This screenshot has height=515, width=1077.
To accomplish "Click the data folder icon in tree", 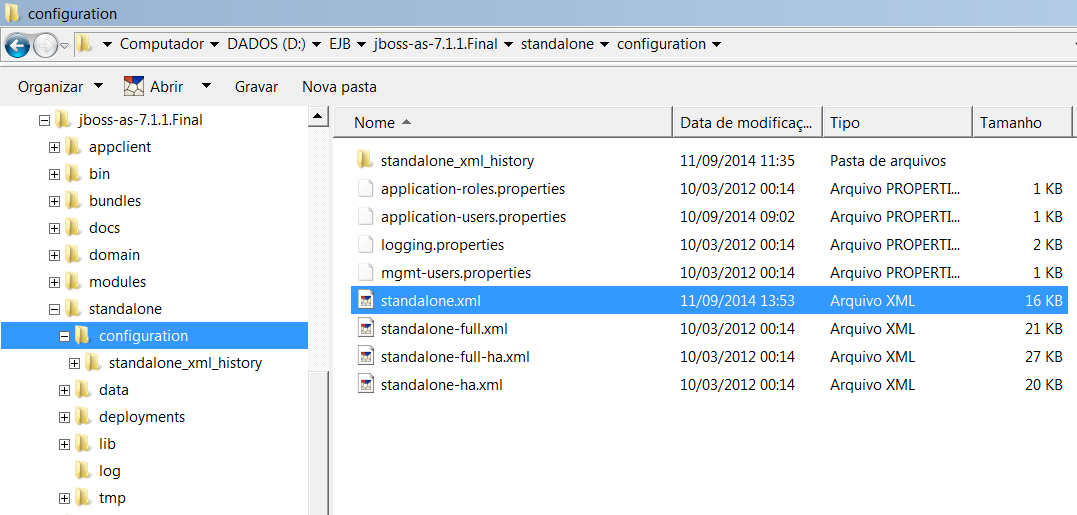I will pos(83,389).
